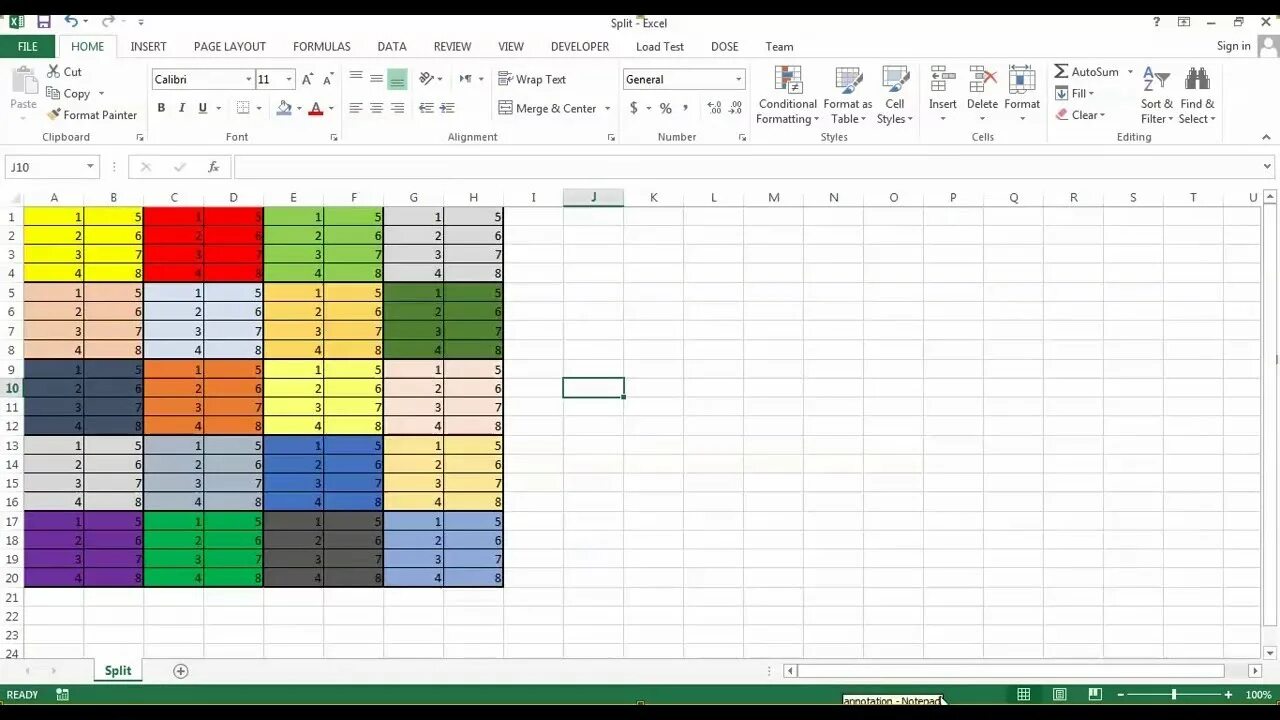Screen dimensions: 1280x720
Task: Switch to the INSERT tab
Action: pyautogui.click(x=148, y=46)
